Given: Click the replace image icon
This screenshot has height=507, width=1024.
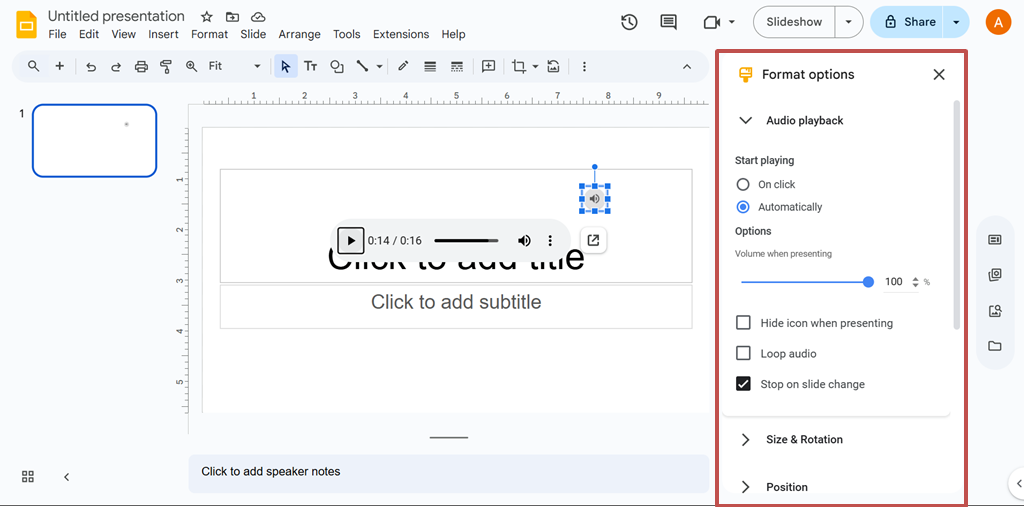Looking at the screenshot, I should point(553,66).
